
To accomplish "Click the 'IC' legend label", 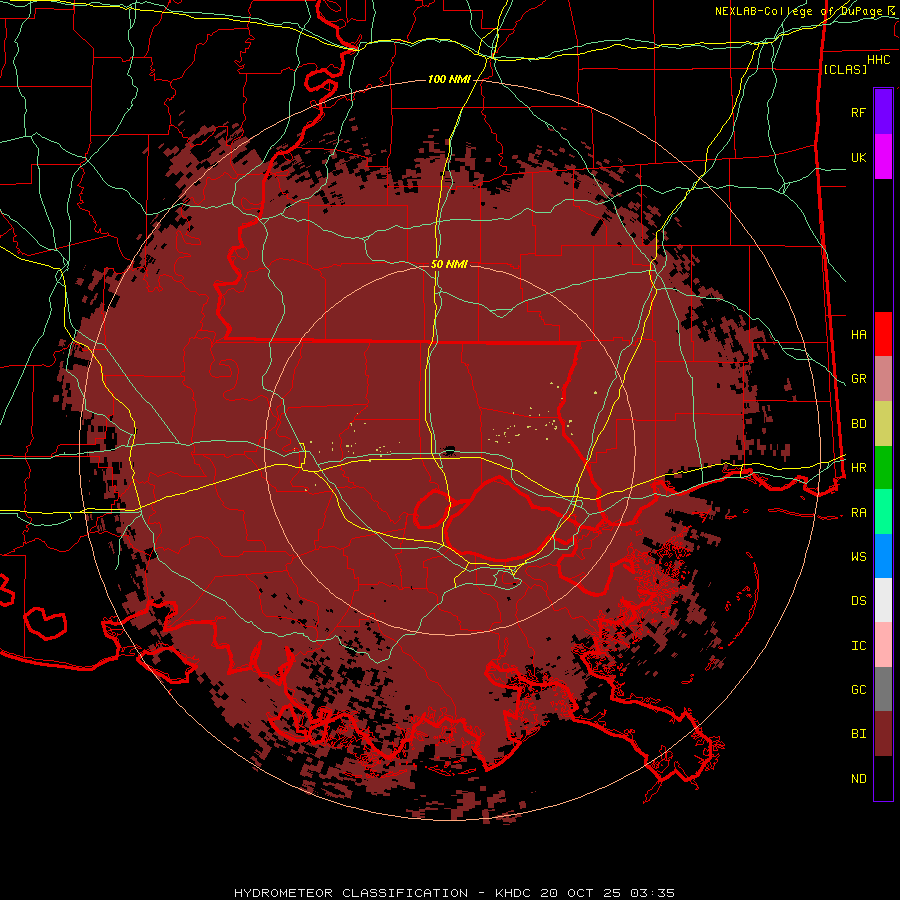I will coord(858,646).
